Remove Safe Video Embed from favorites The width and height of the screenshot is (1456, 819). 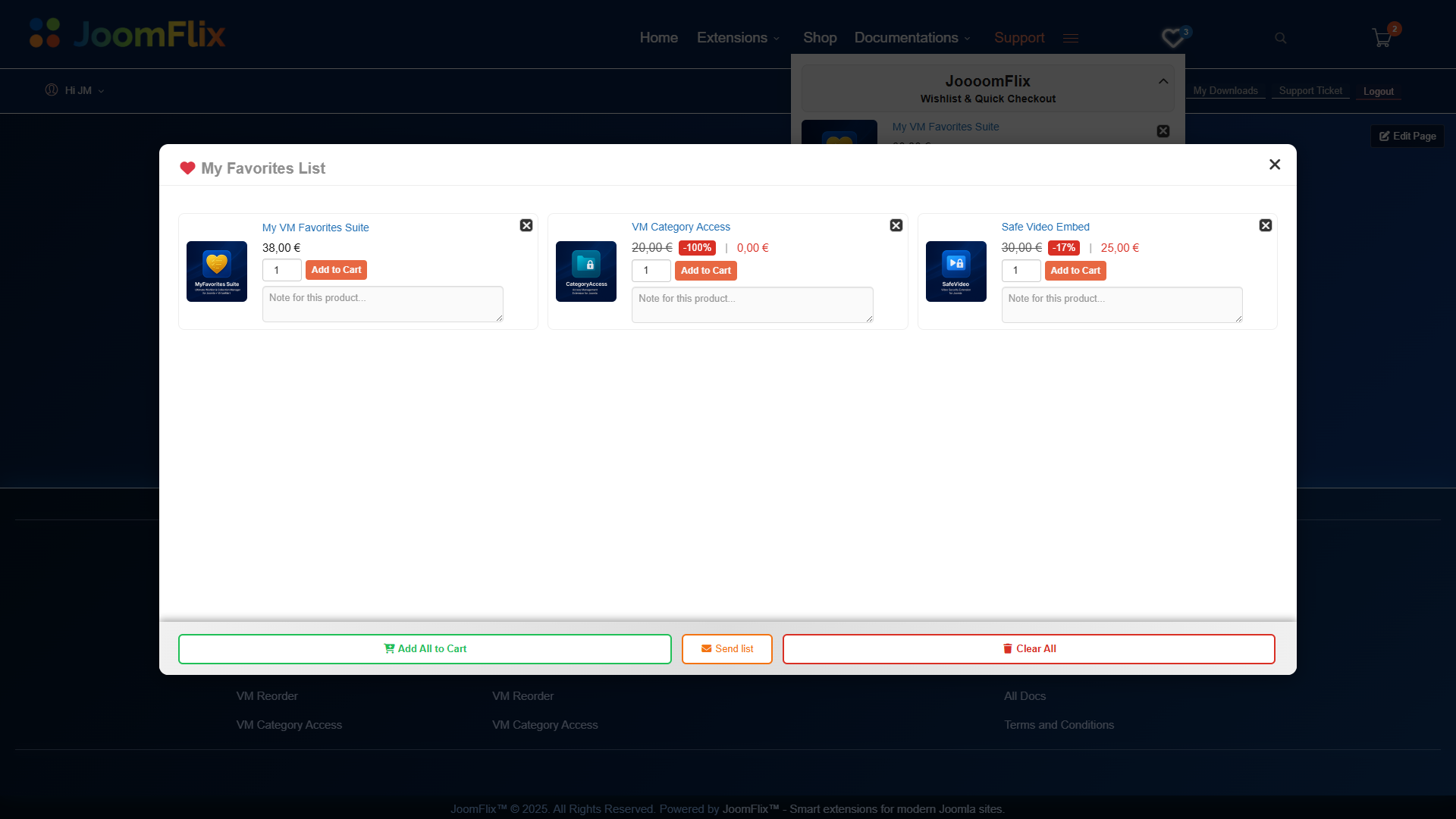[1265, 225]
